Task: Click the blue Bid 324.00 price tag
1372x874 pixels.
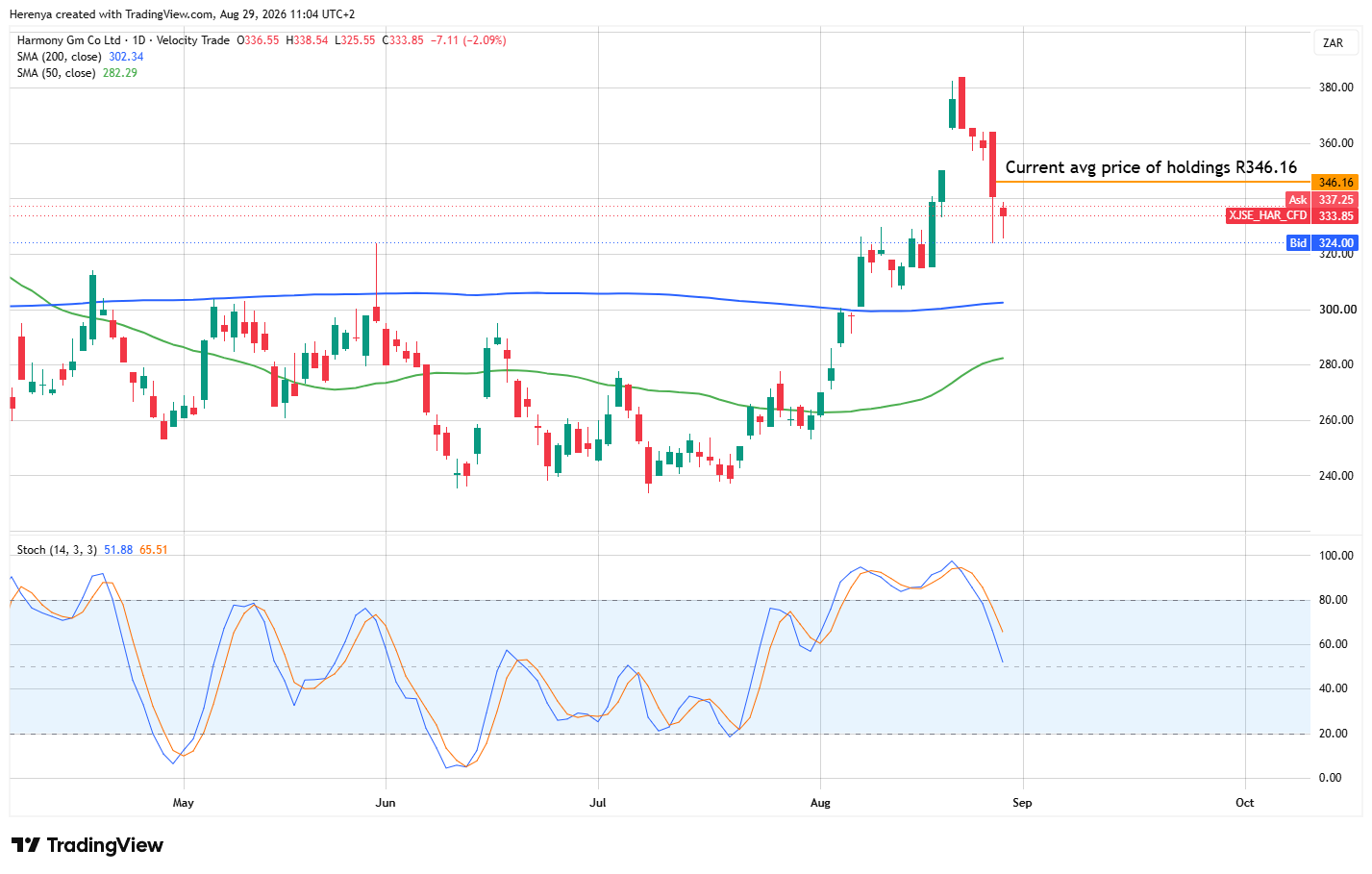Action: [1322, 243]
